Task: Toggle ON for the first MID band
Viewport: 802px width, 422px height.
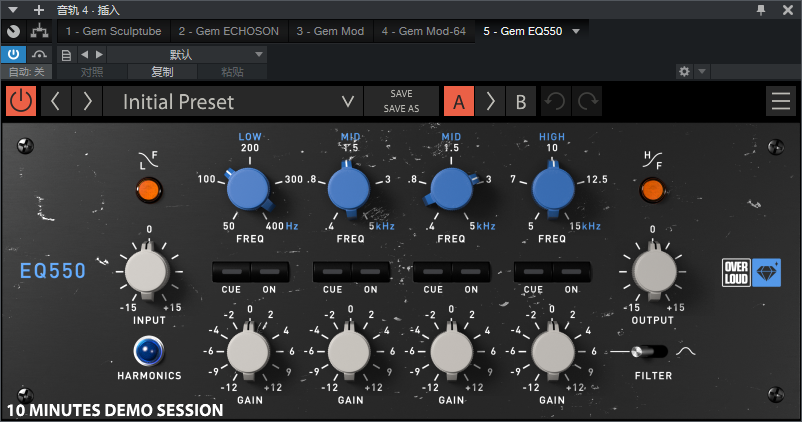Action: point(370,272)
